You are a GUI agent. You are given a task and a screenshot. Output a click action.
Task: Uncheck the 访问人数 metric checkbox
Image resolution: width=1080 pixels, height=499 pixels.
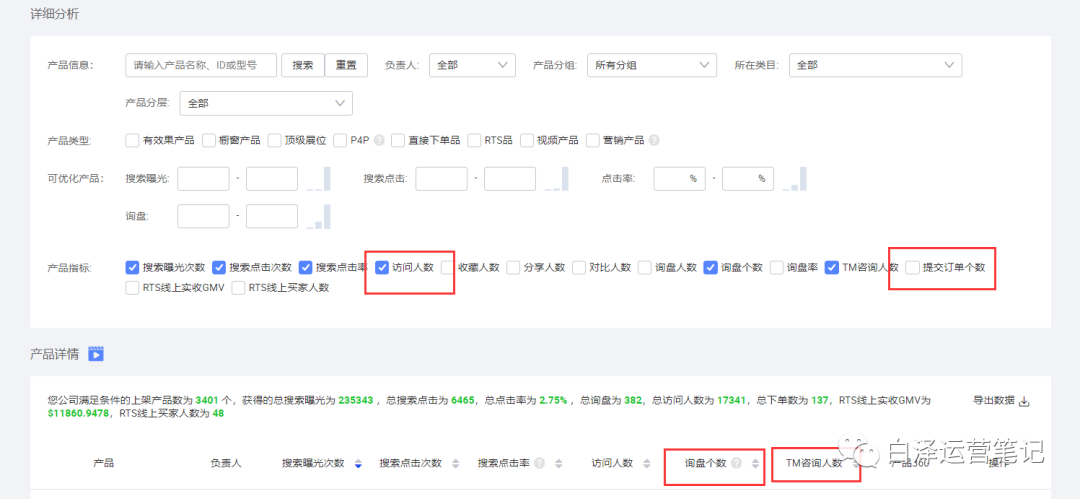382,267
